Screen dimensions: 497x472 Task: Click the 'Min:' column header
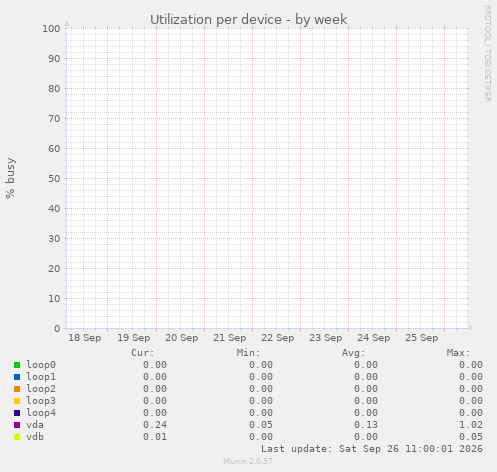click(x=248, y=353)
